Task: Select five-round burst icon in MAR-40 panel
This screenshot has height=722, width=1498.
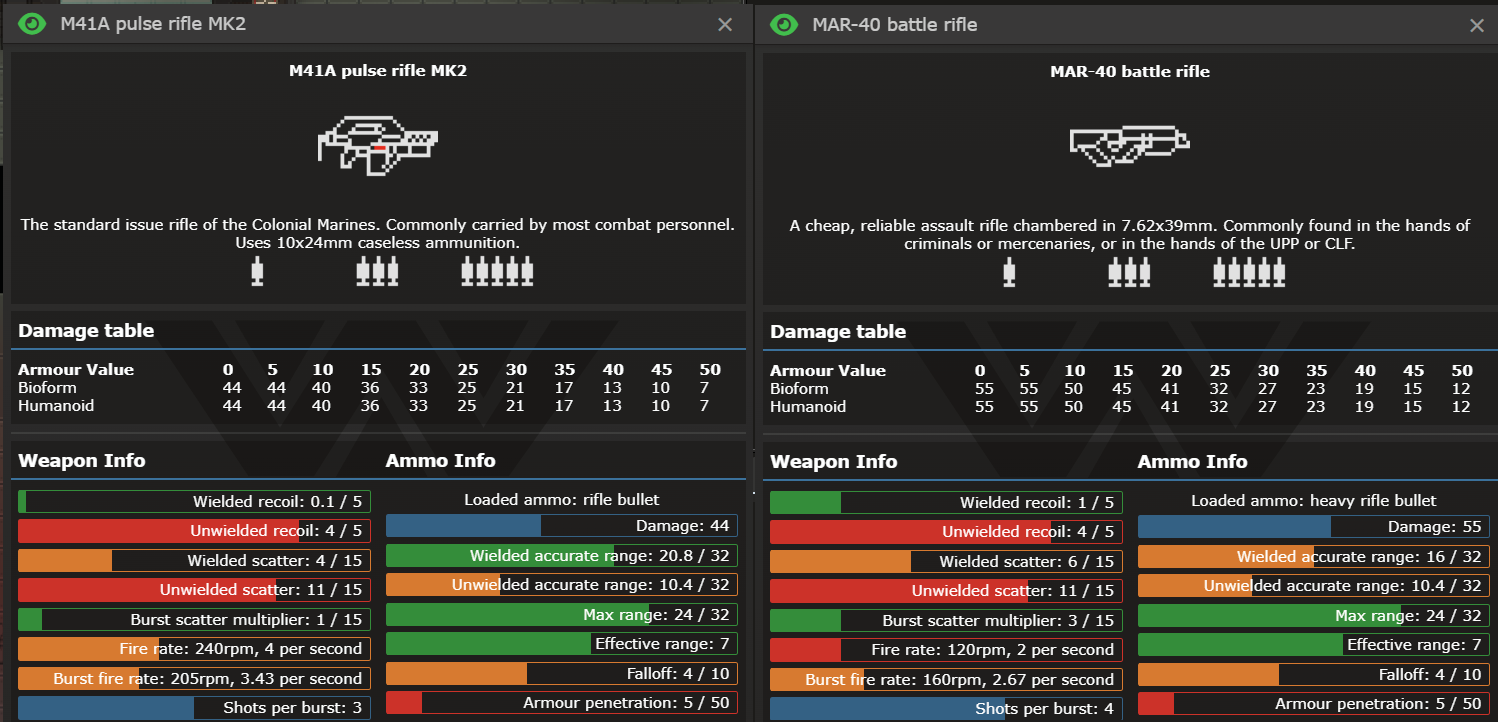Action: tap(1248, 272)
